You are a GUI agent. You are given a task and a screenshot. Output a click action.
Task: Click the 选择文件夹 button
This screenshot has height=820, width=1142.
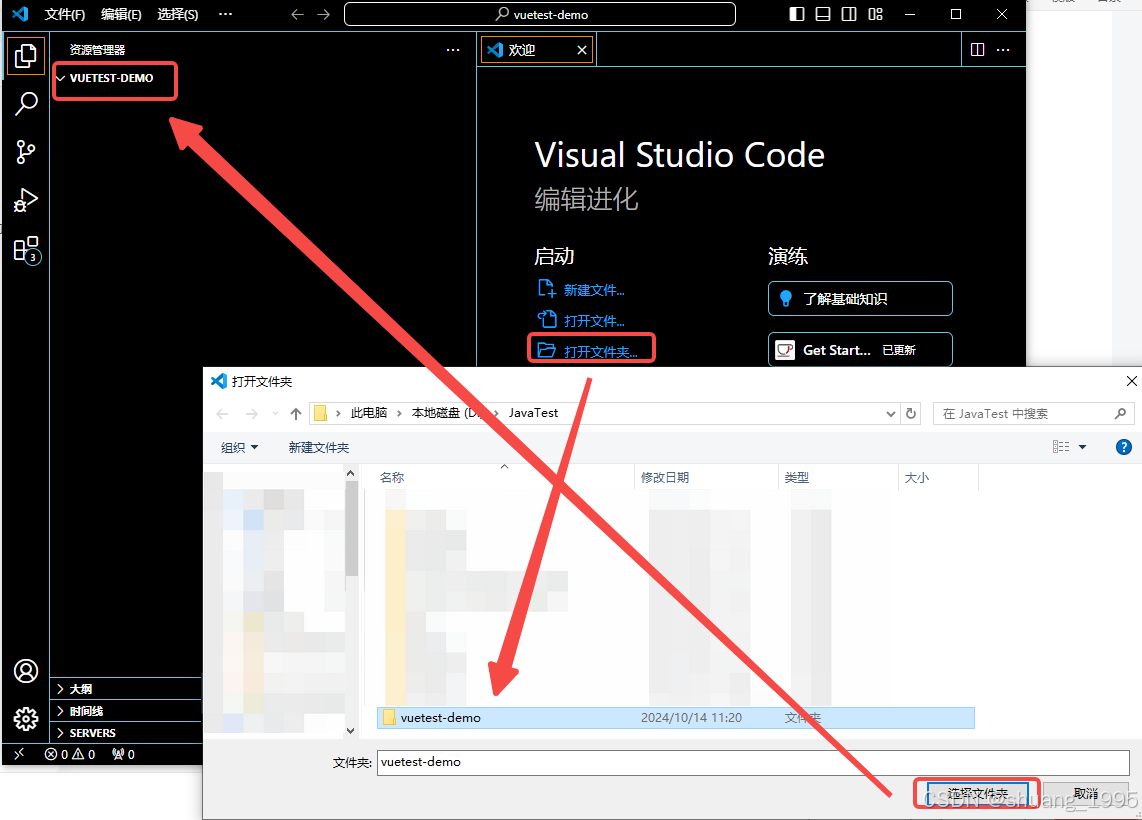pyautogui.click(x=977, y=794)
